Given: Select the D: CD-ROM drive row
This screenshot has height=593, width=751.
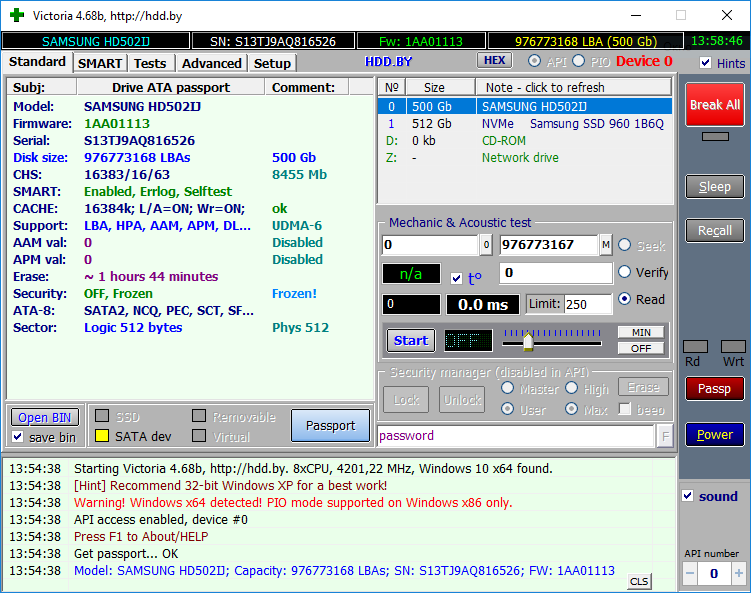Looking at the screenshot, I should click(x=525, y=141).
